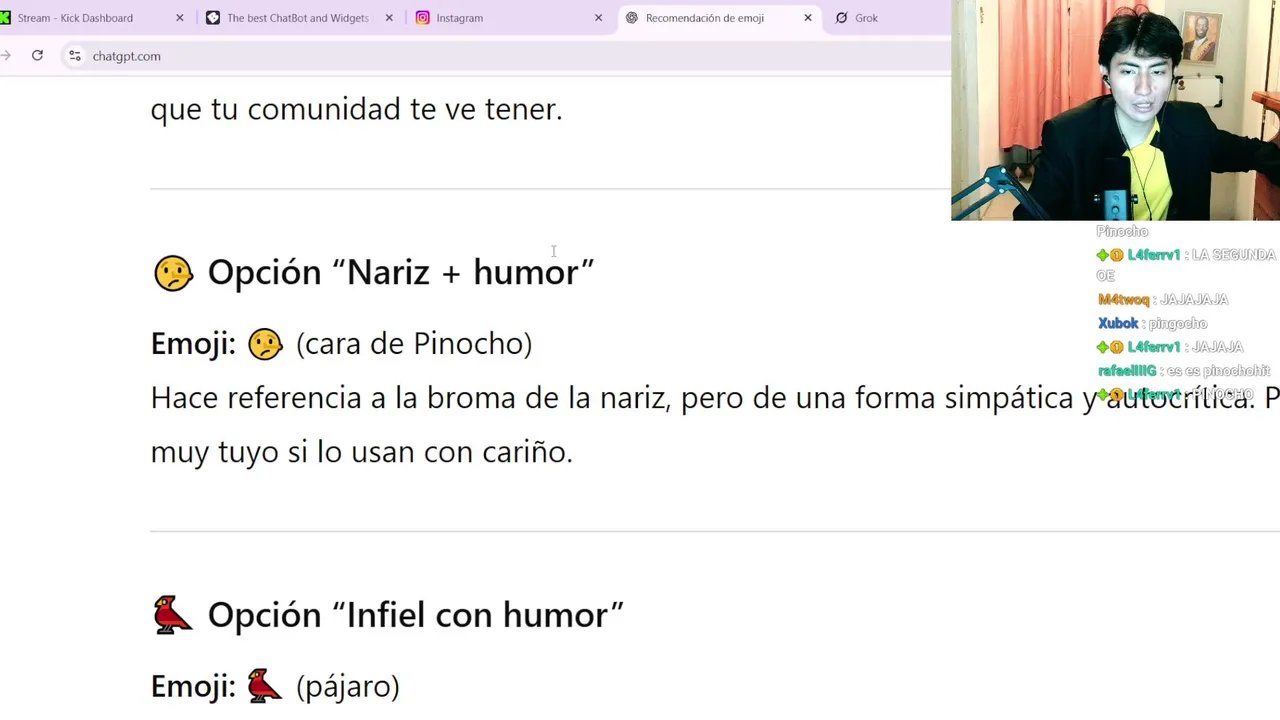
Task: Close the Instagram tab
Action: click(x=599, y=18)
